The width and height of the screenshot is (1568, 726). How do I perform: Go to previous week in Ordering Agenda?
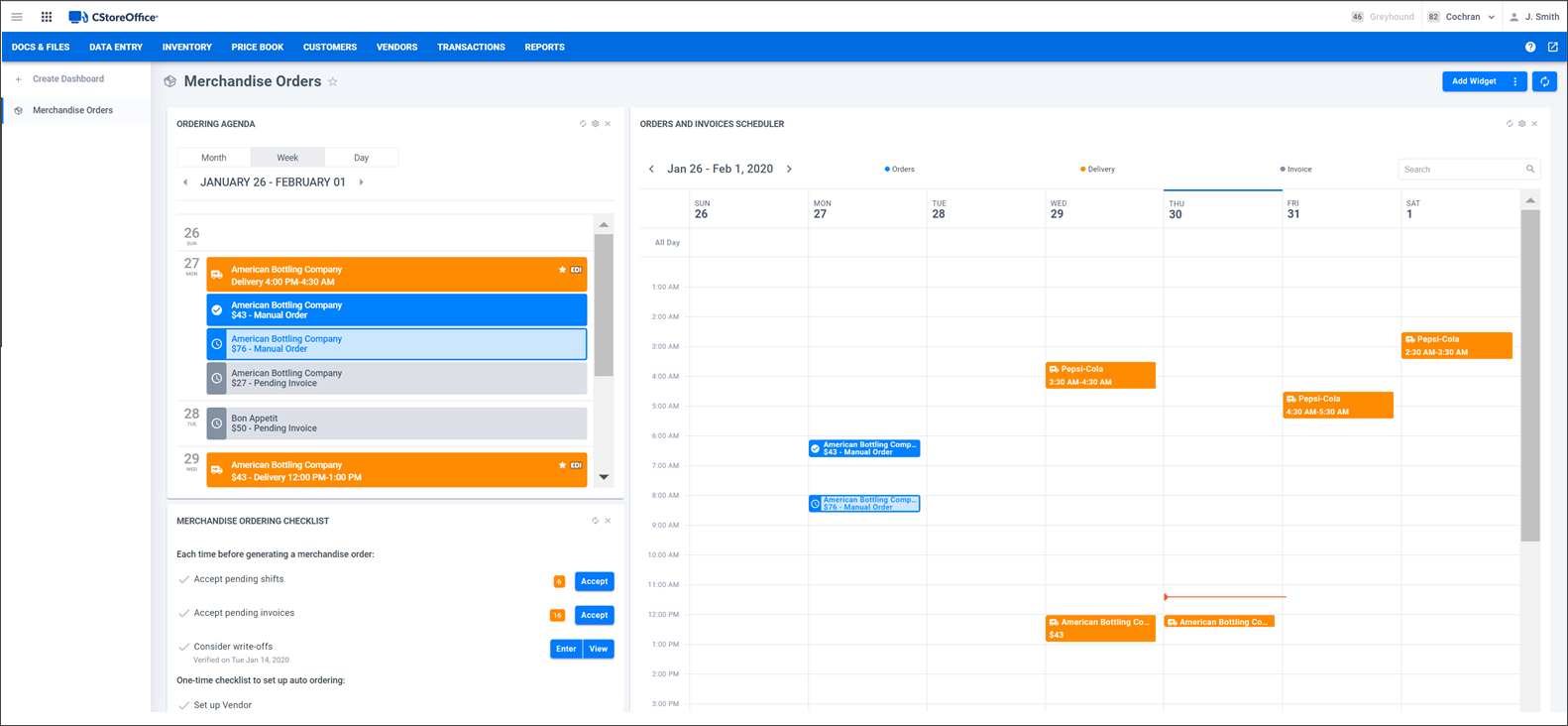185,182
